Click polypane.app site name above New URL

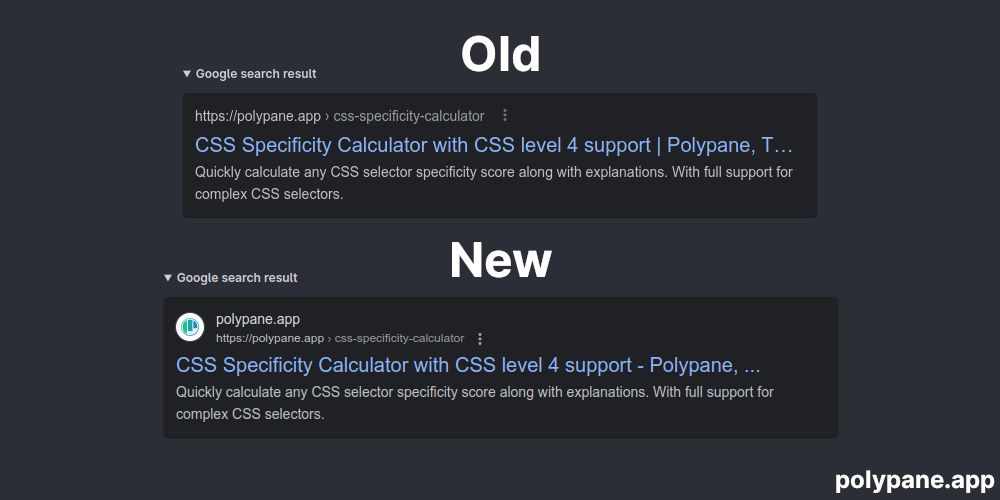pos(258,320)
